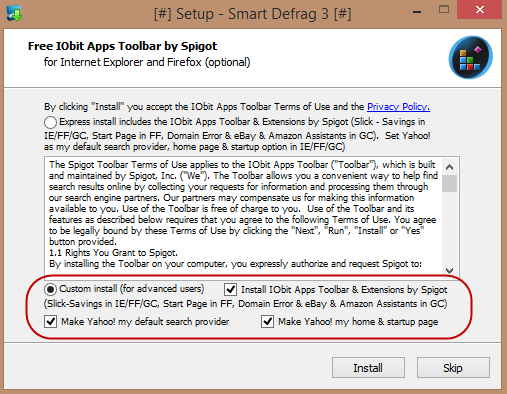This screenshot has width=507, height=394.
Task: Click the line '1.1 Rights You Grant to Spigot.'
Action: click(x=113, y=253)
